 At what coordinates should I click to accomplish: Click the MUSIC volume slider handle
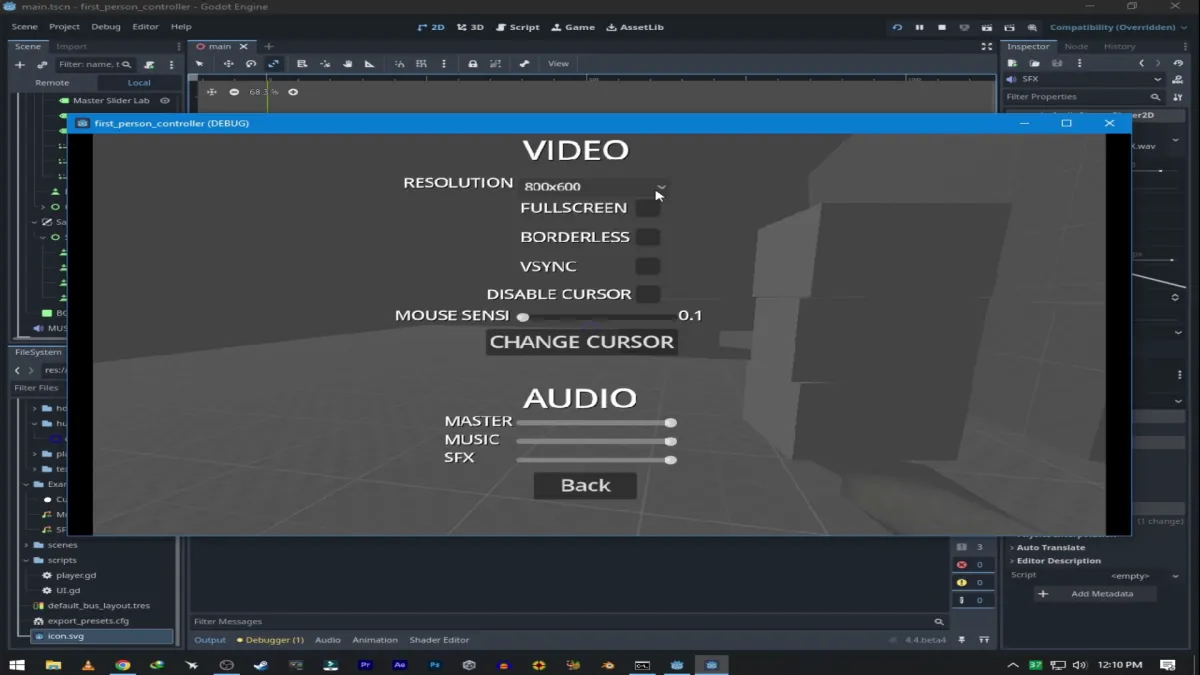(x=671, y=441)
